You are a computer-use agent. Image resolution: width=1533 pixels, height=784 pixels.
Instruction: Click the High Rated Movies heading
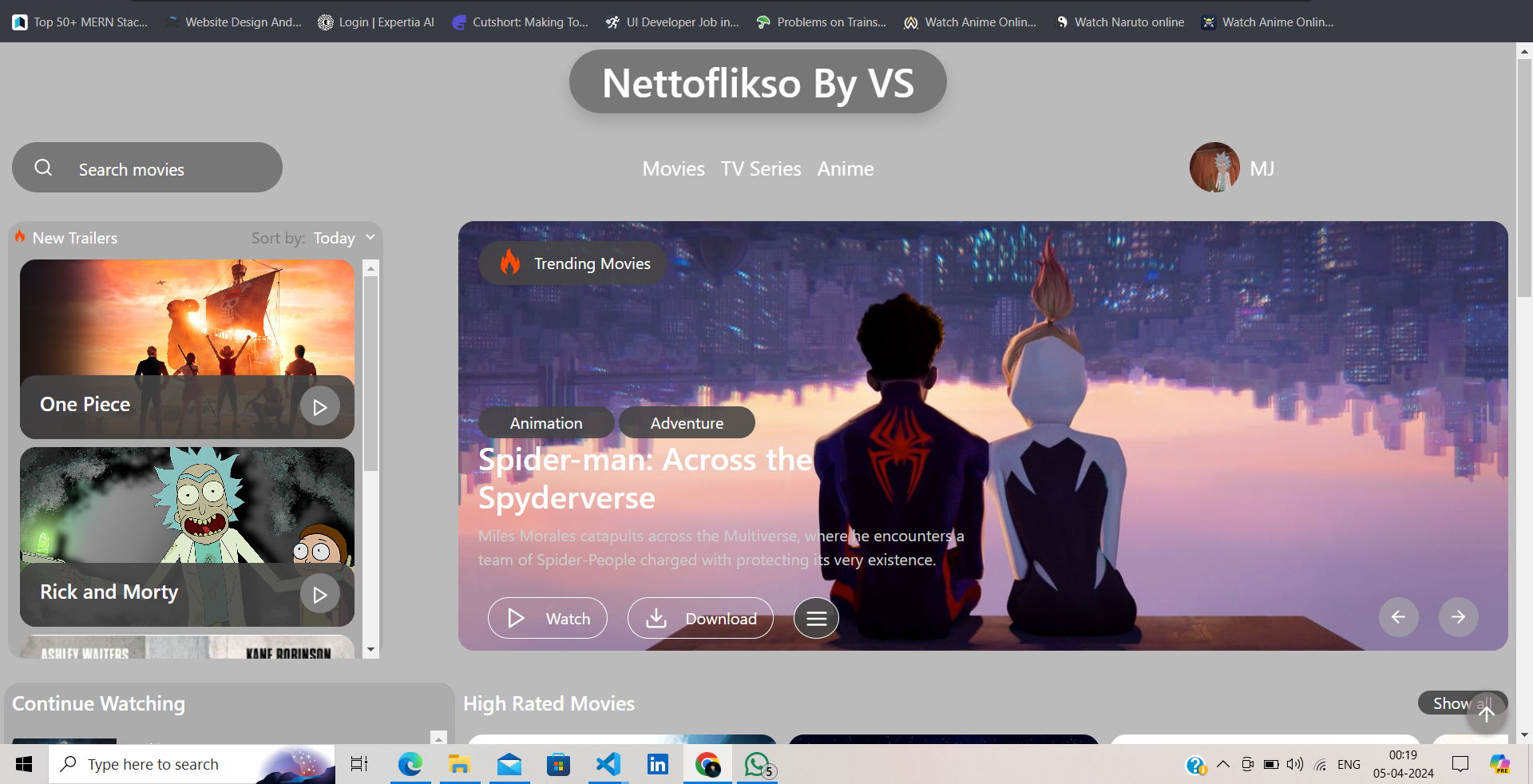click(549, 703)
